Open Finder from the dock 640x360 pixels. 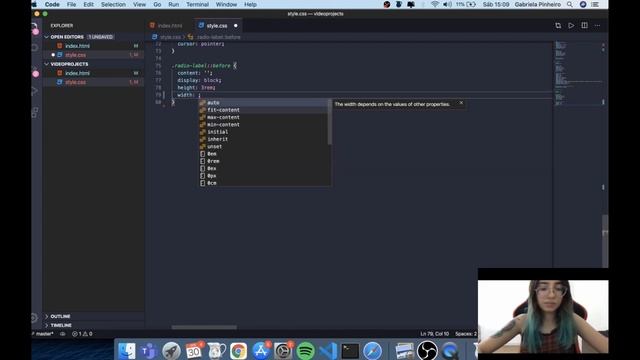click(127, 351)
